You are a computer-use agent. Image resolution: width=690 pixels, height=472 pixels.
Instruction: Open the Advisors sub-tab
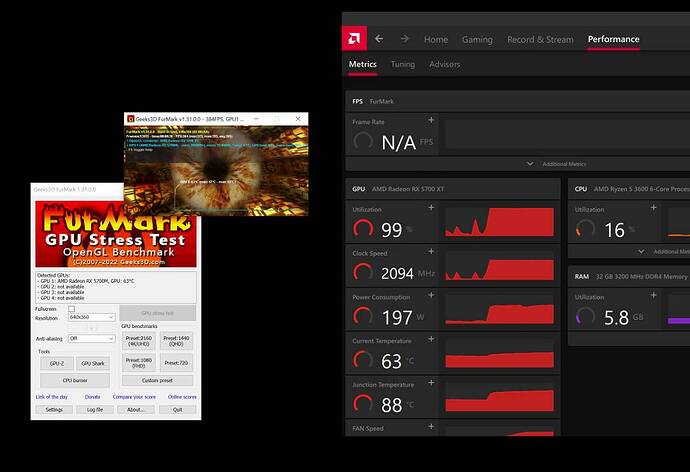click(x=444, y=64)
